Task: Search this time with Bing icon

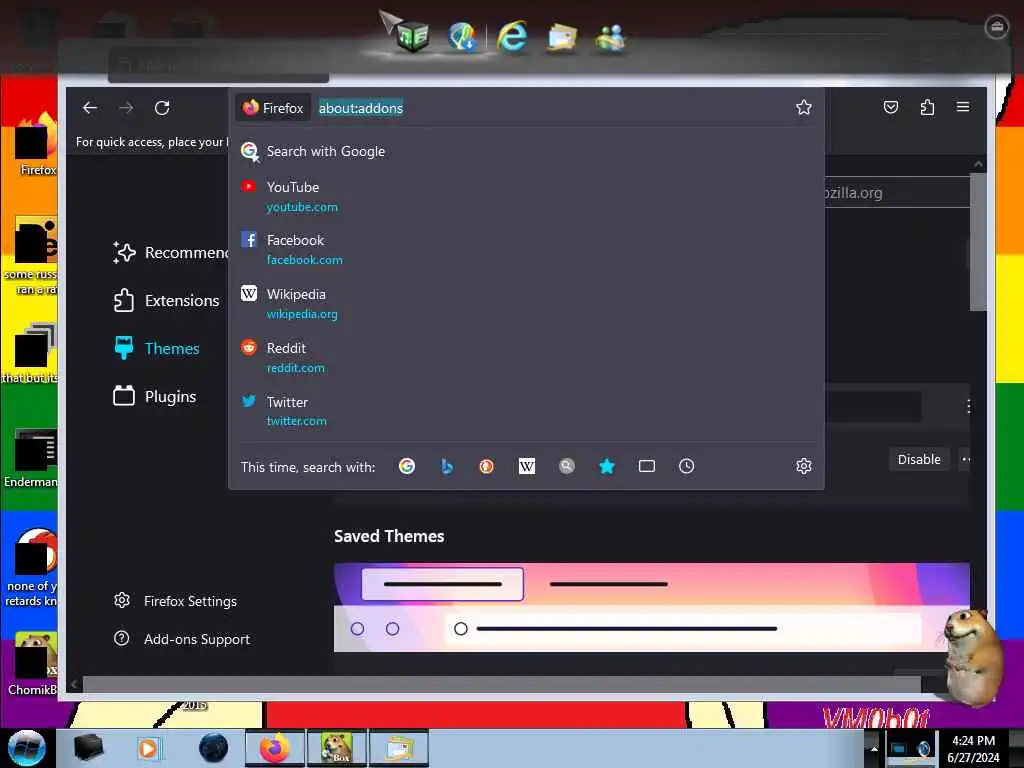Action: coord(447,466)
